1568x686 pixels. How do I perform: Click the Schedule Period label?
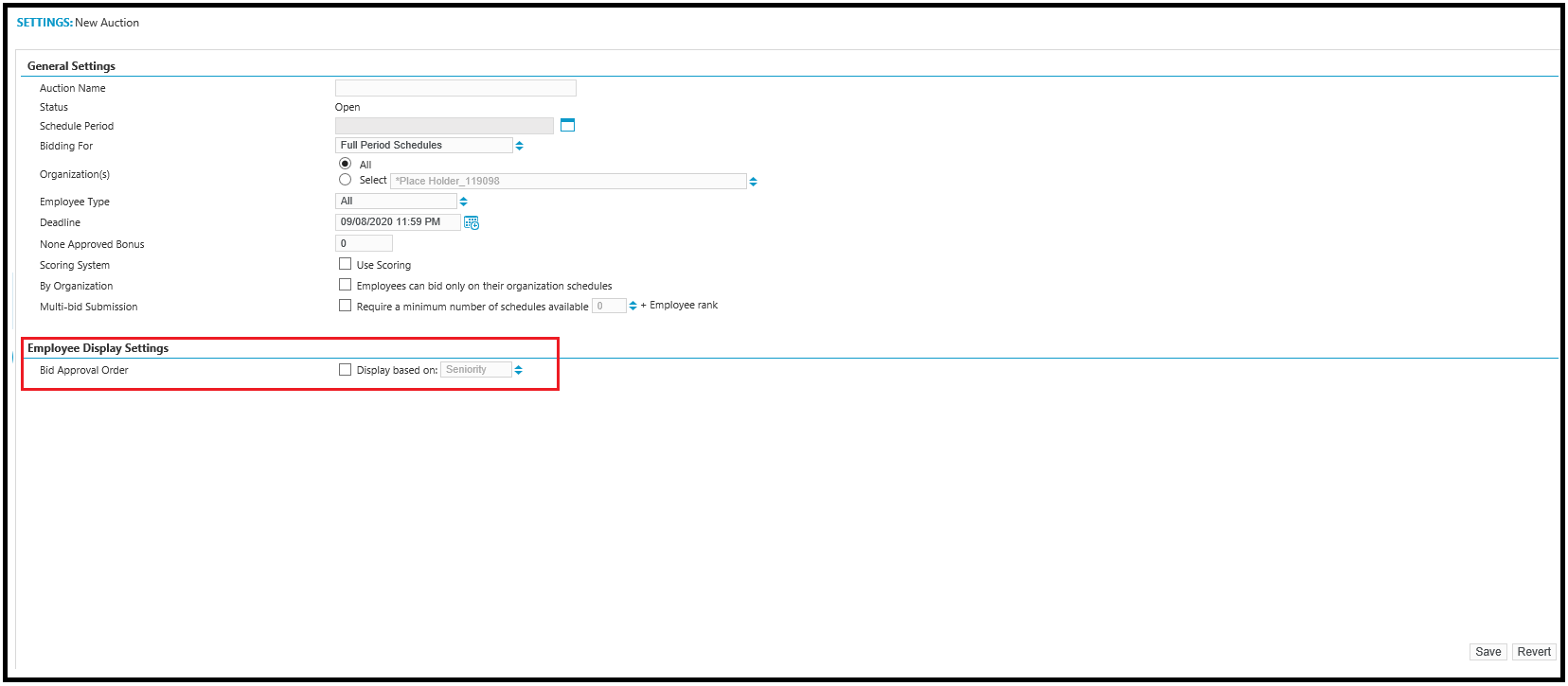(77, 126)
